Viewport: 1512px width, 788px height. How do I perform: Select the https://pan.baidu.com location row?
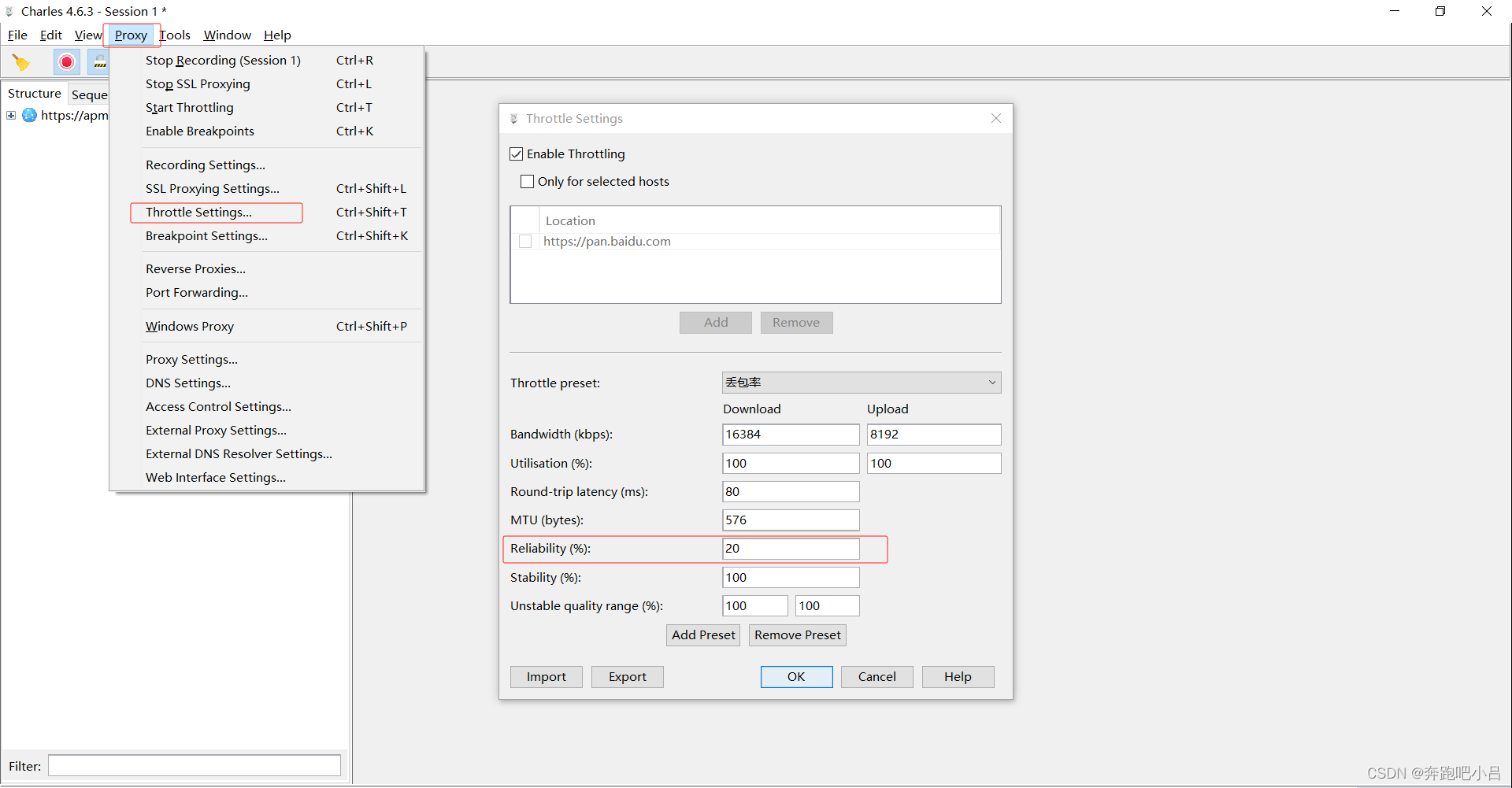(x=756, y=242)
